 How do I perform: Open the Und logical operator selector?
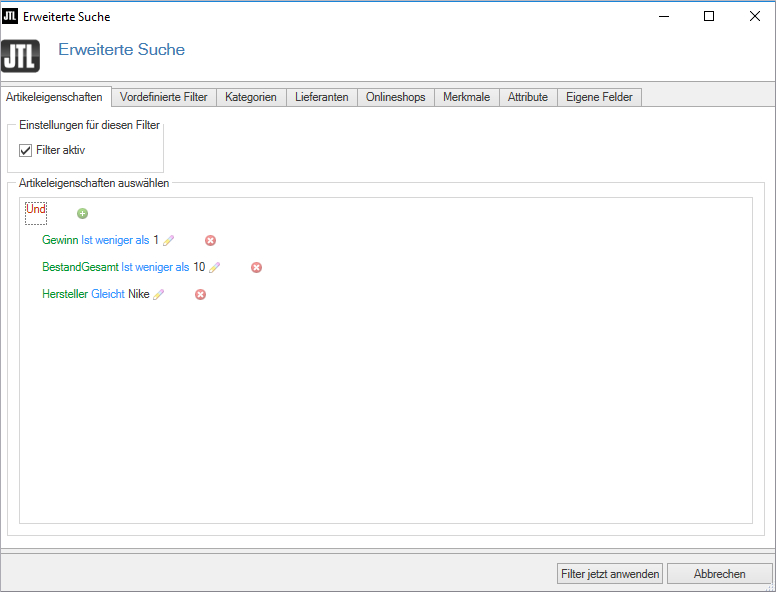(x=36, y=210)
